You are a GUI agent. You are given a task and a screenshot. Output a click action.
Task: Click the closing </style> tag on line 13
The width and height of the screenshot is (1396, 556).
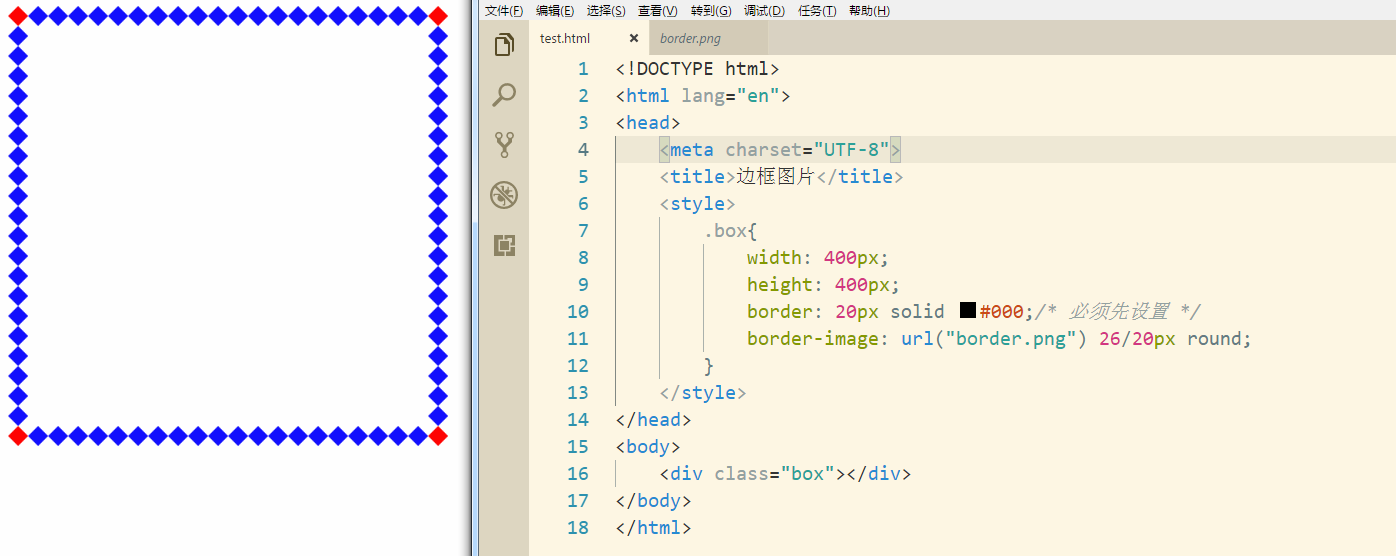coord(703,393)
